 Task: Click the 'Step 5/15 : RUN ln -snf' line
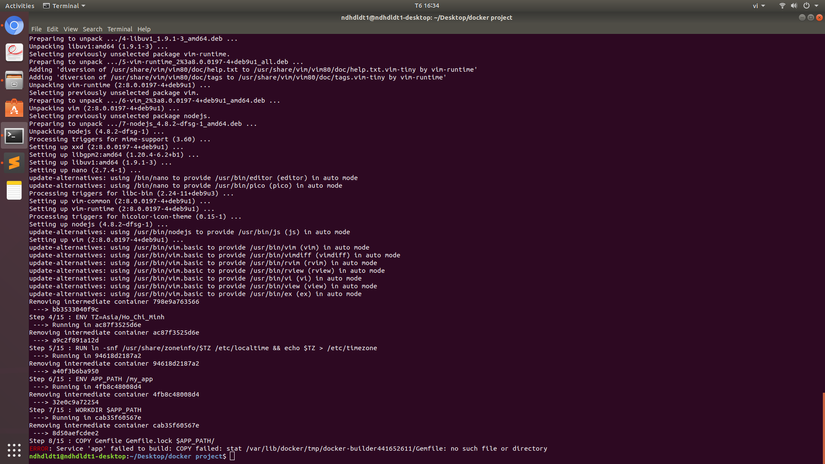tap(203, 348)
